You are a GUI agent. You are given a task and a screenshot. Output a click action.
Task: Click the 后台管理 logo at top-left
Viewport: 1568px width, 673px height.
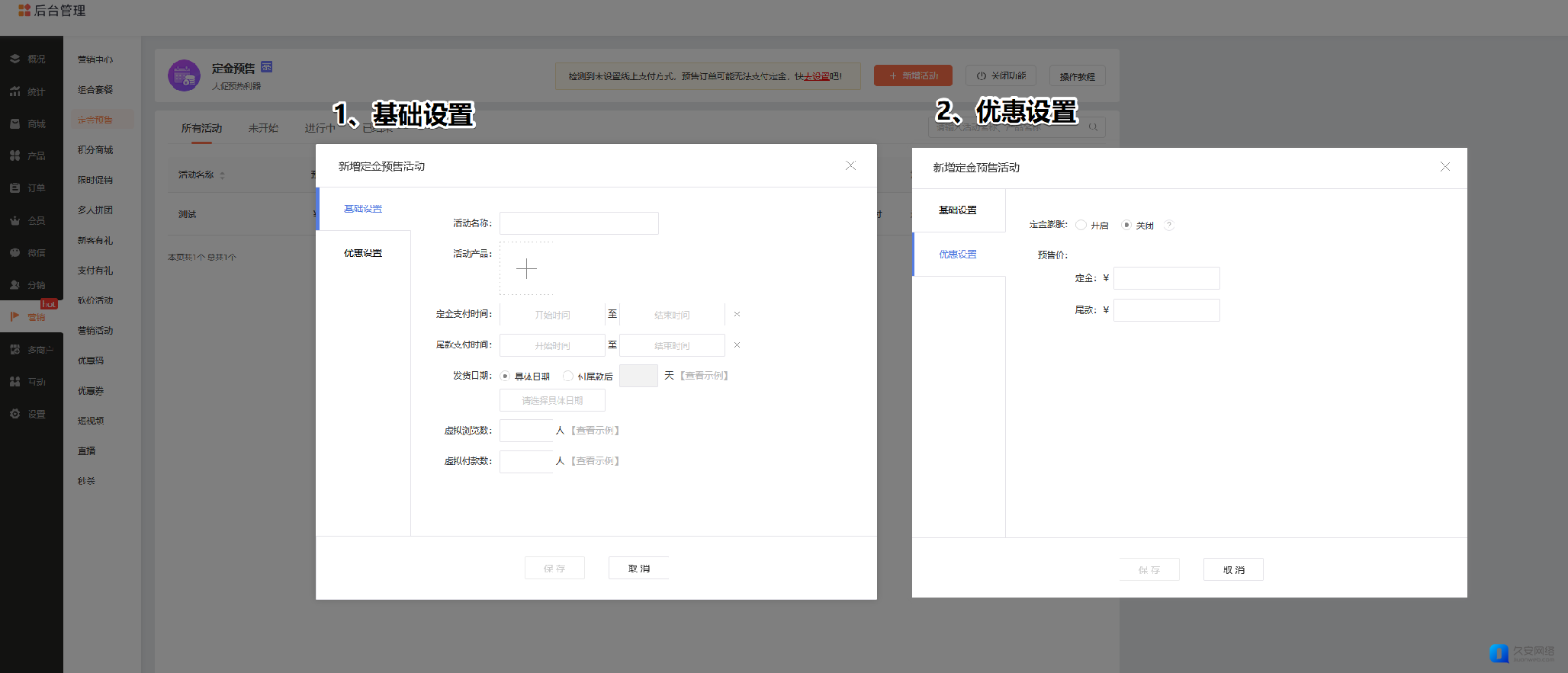coord(52,11)
